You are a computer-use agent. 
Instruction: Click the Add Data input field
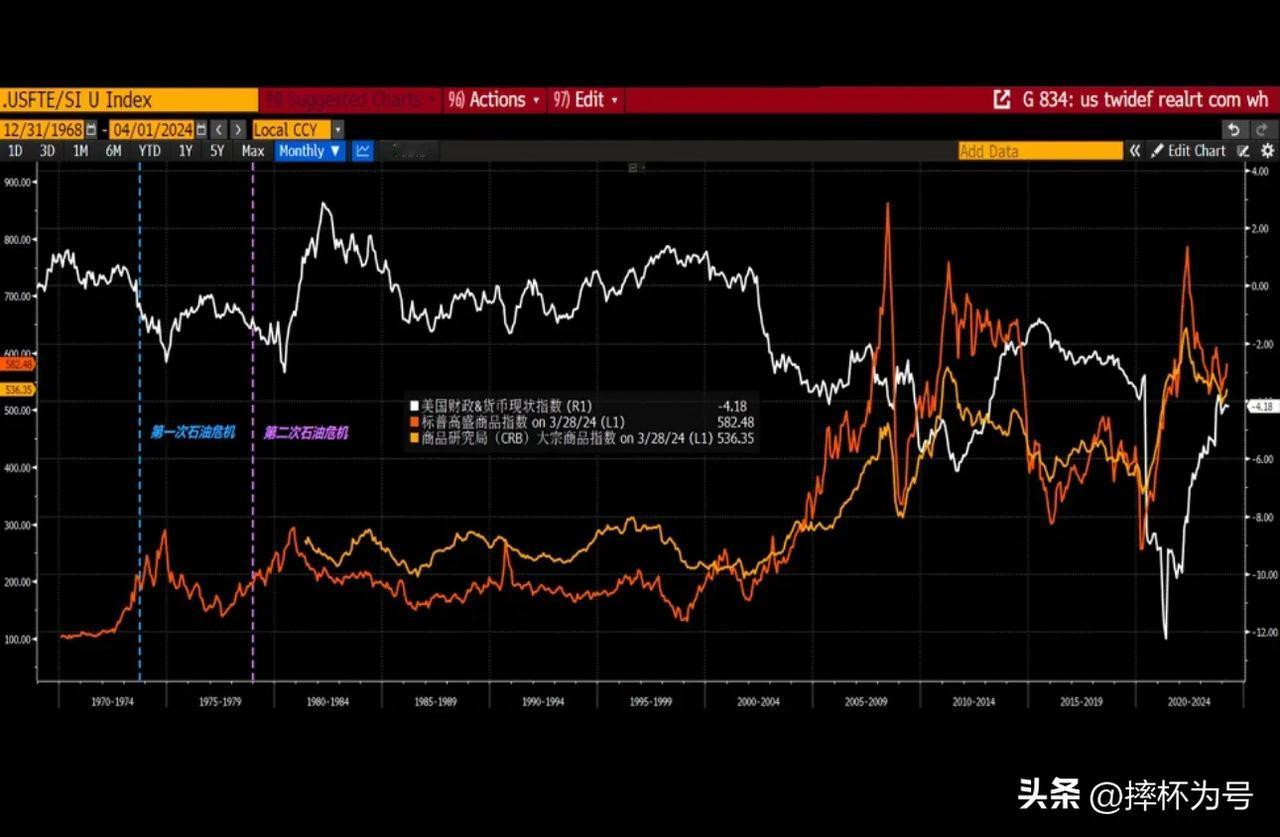[x=1040, y=151]
